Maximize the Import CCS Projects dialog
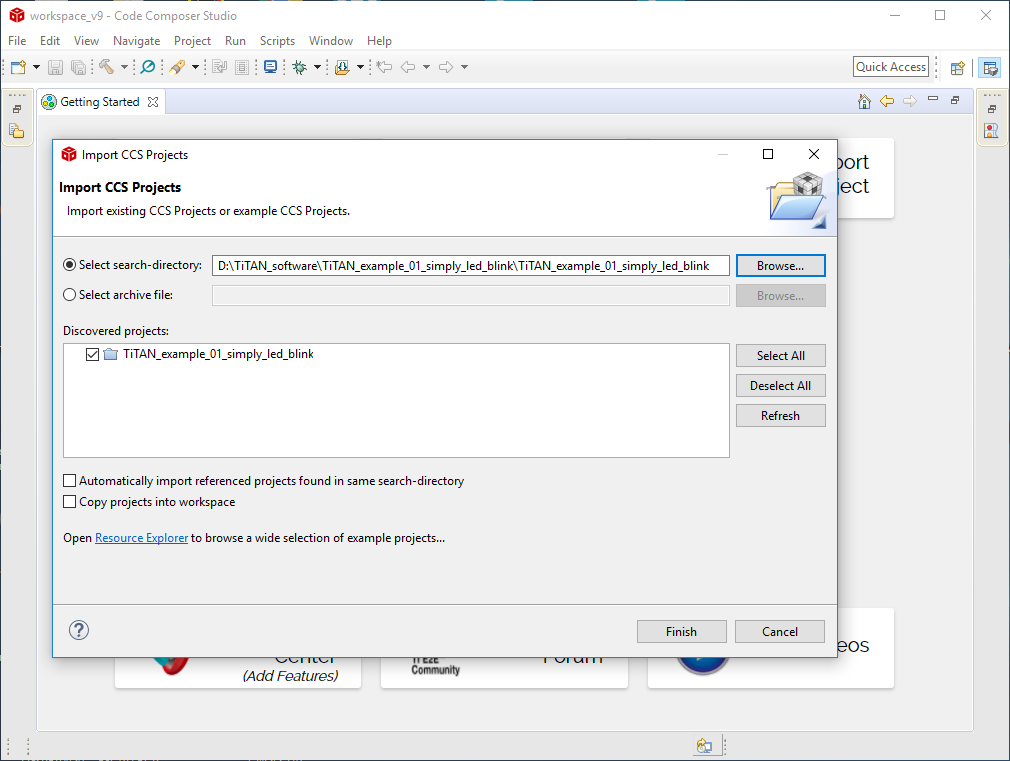This screenshot has height=761, width=1010. click(768, 154)
